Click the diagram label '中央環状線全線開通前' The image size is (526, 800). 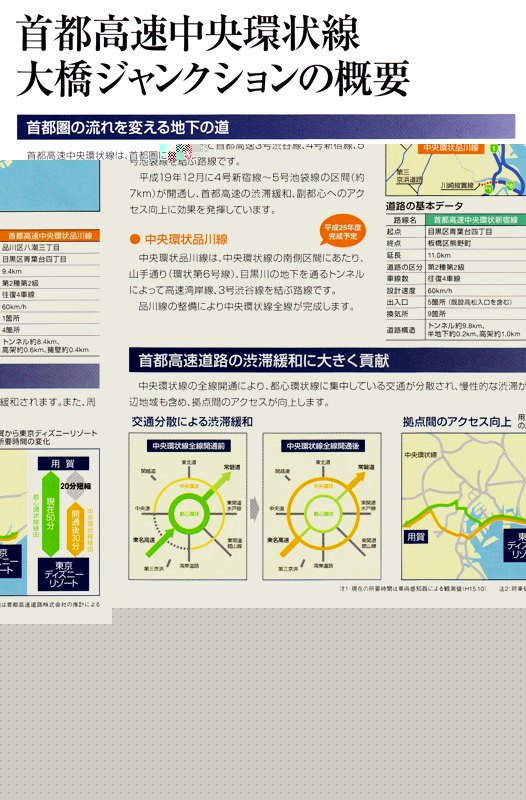(188, 445)
